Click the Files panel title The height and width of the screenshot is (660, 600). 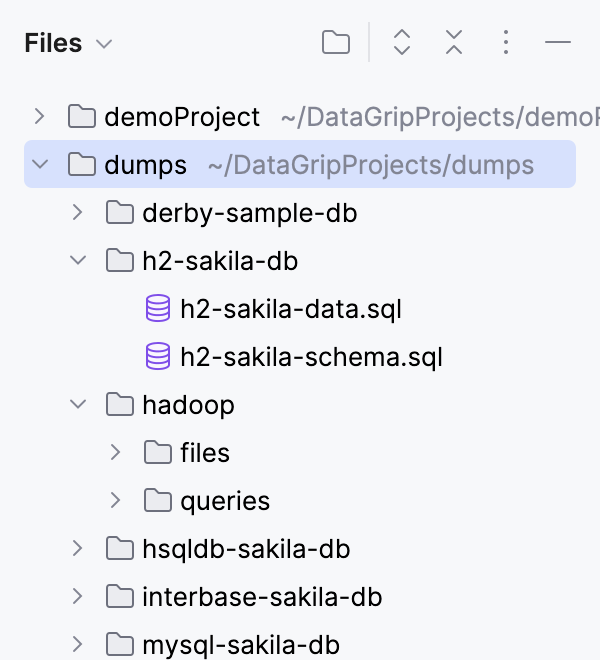(x=53, y=43)
